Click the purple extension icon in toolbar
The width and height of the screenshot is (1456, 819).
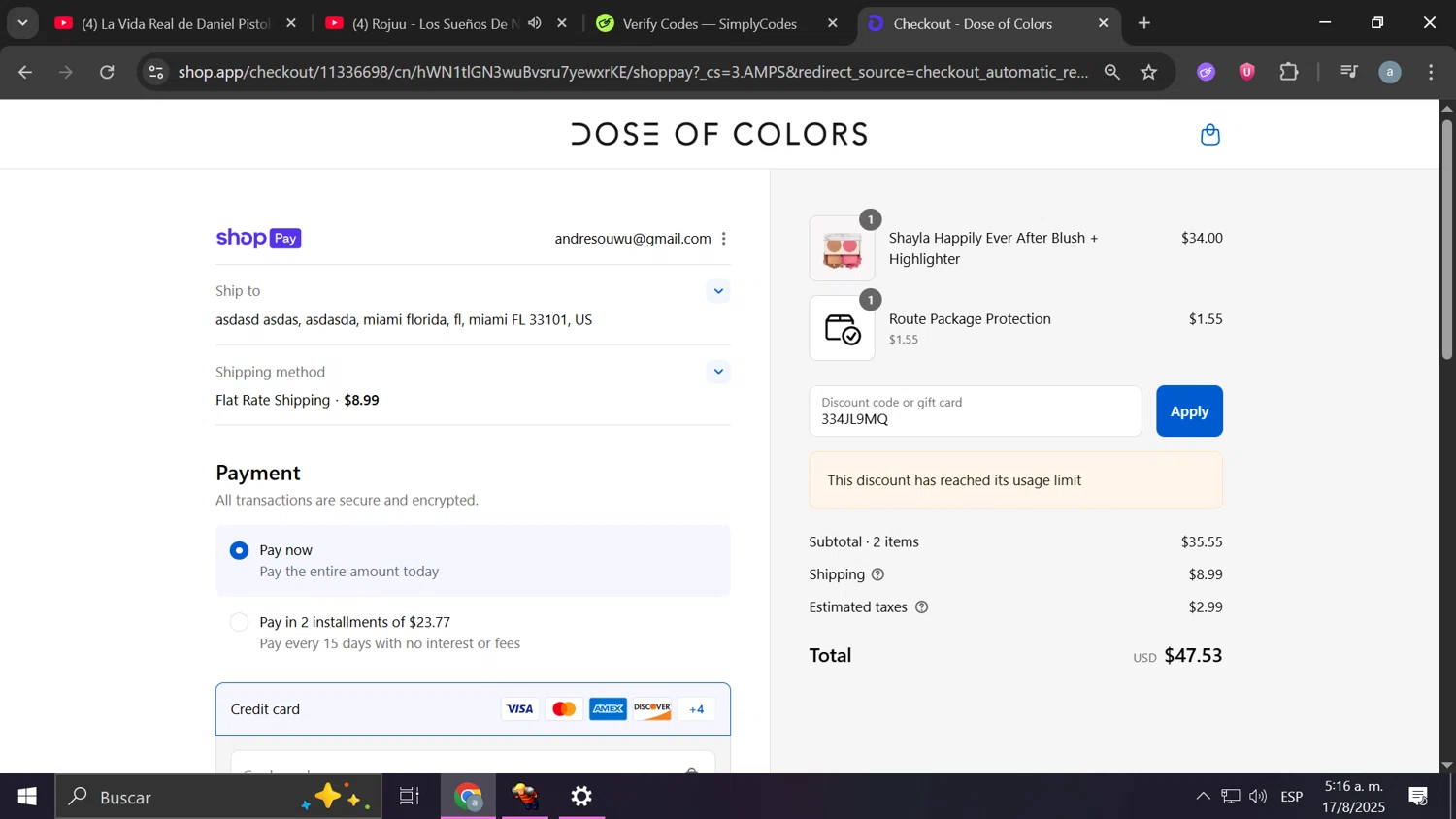(x=1207, y=72)
